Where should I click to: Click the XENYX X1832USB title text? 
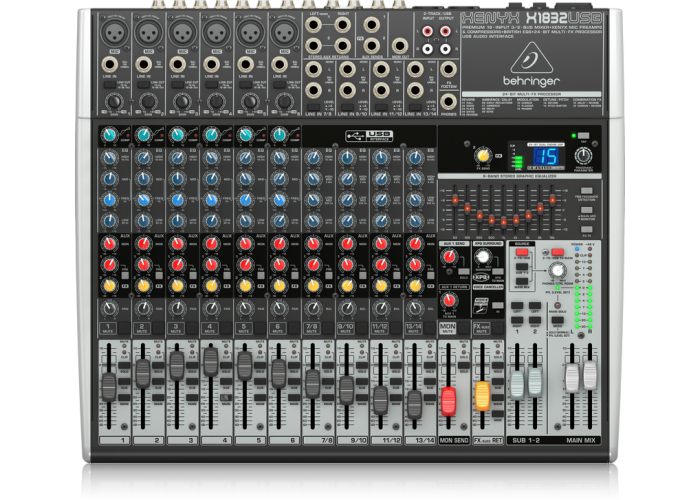(x=532, y=18)
